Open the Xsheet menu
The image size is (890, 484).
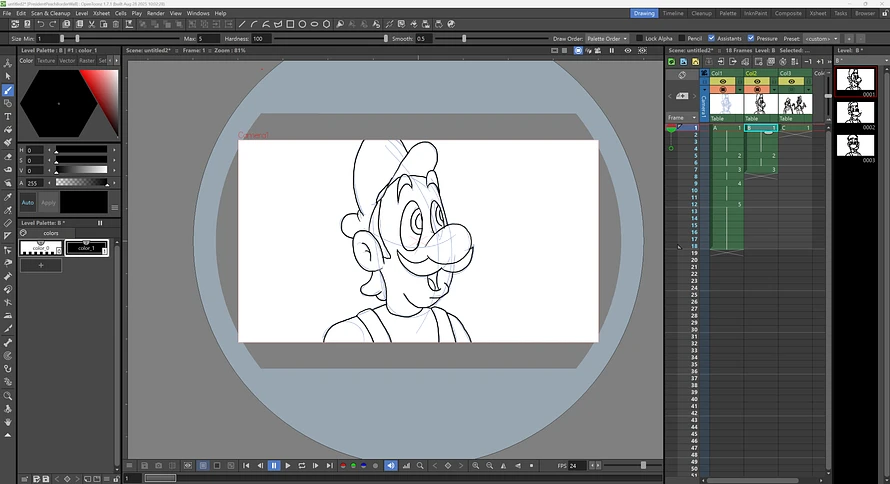click(x=101, y=13)
